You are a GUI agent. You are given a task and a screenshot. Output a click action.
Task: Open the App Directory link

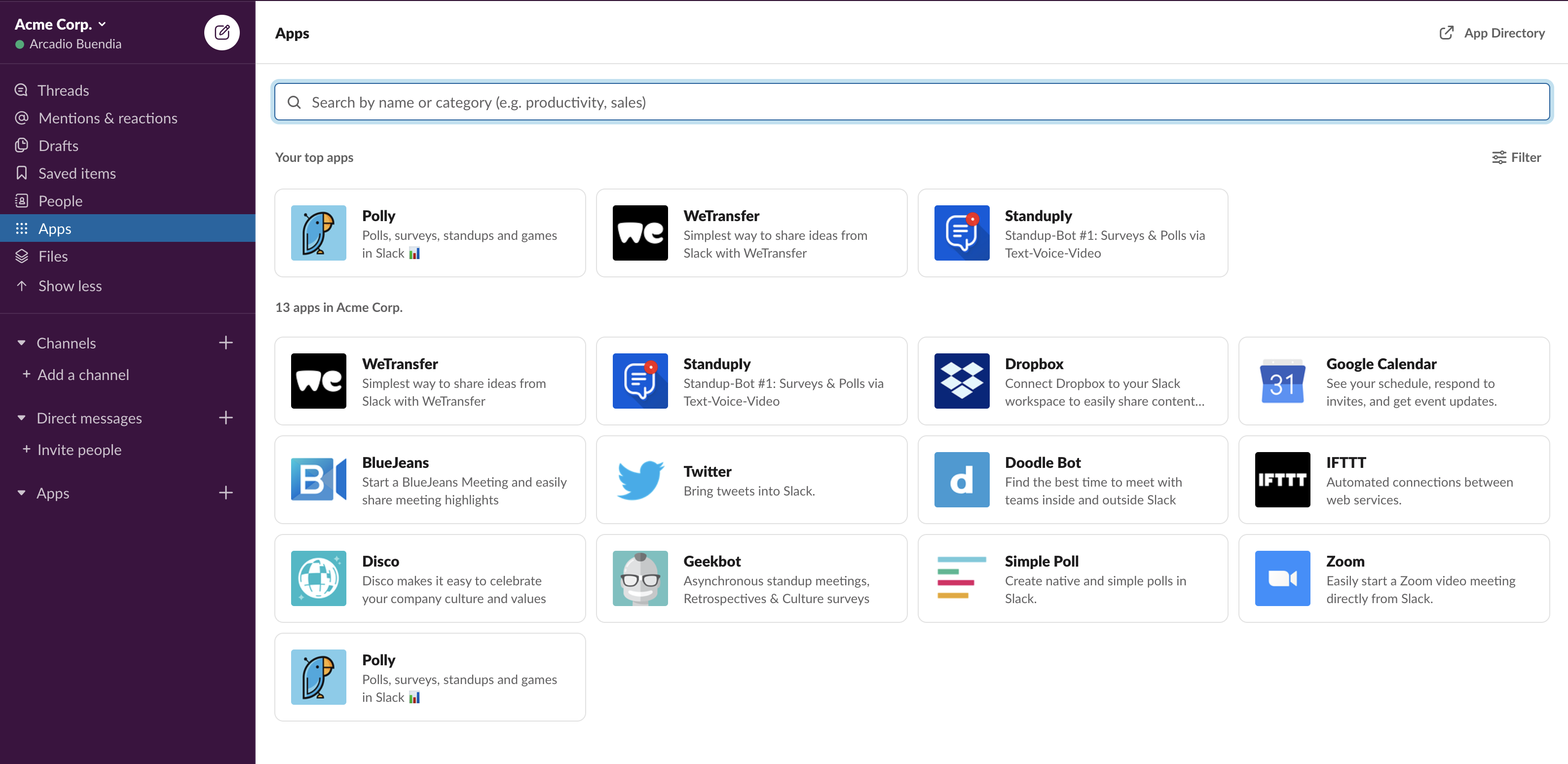(1491, 32)
